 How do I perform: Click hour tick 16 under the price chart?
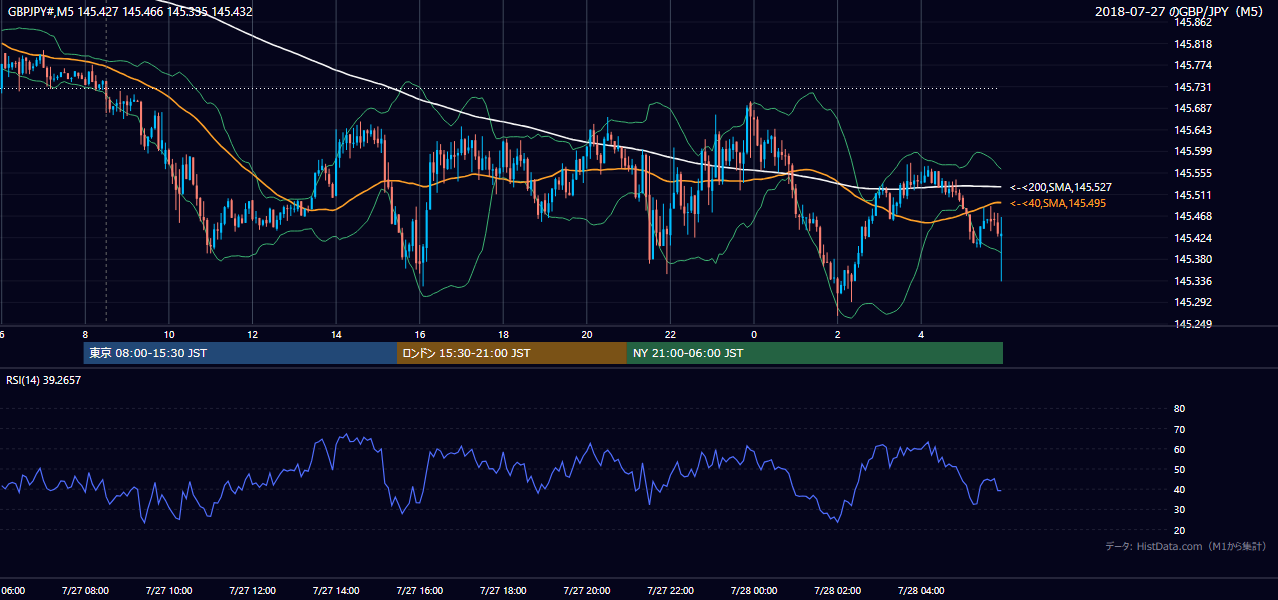[x=420, y=334]
